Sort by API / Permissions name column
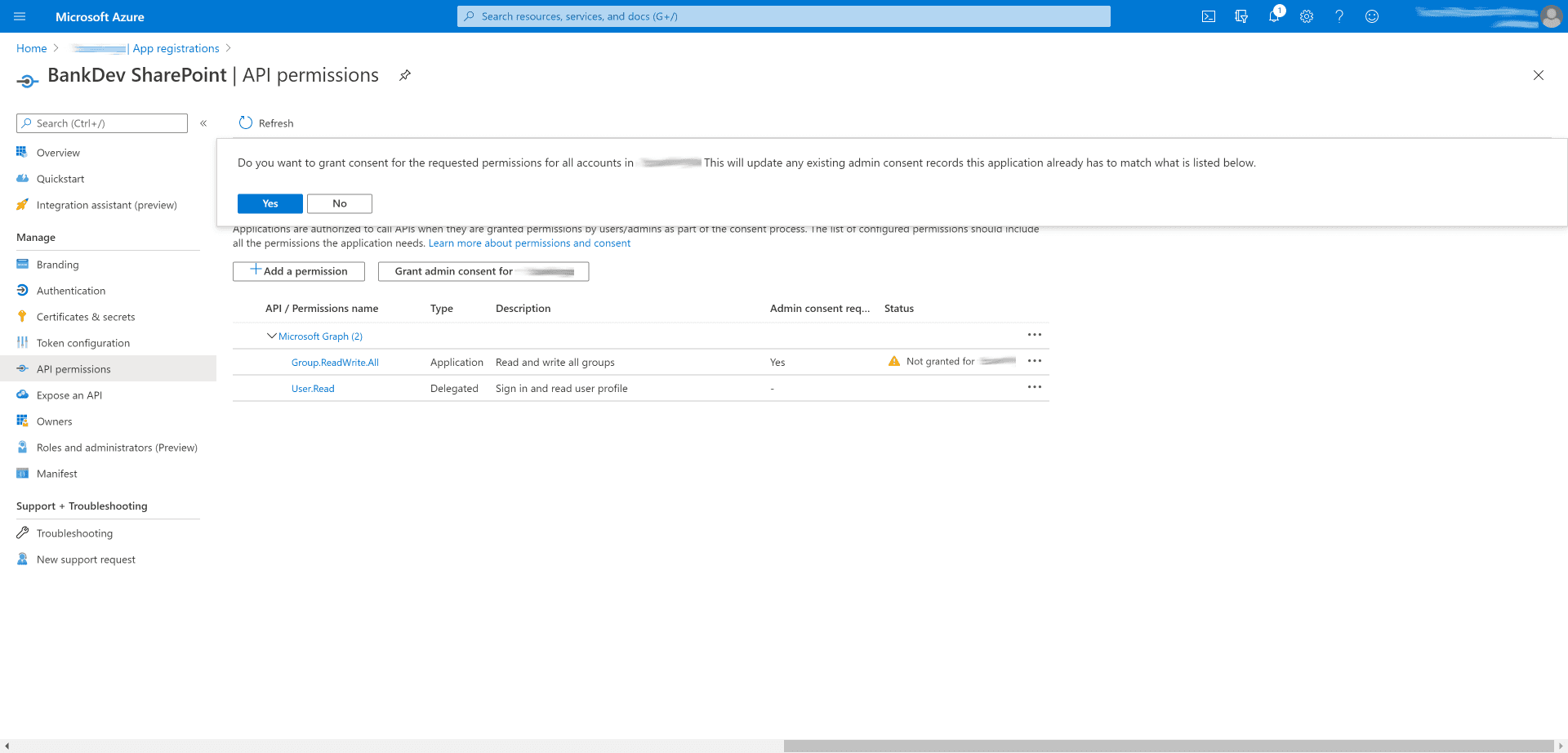The width and height of the screenshot is (1568, 753). [x=322, y=309]
